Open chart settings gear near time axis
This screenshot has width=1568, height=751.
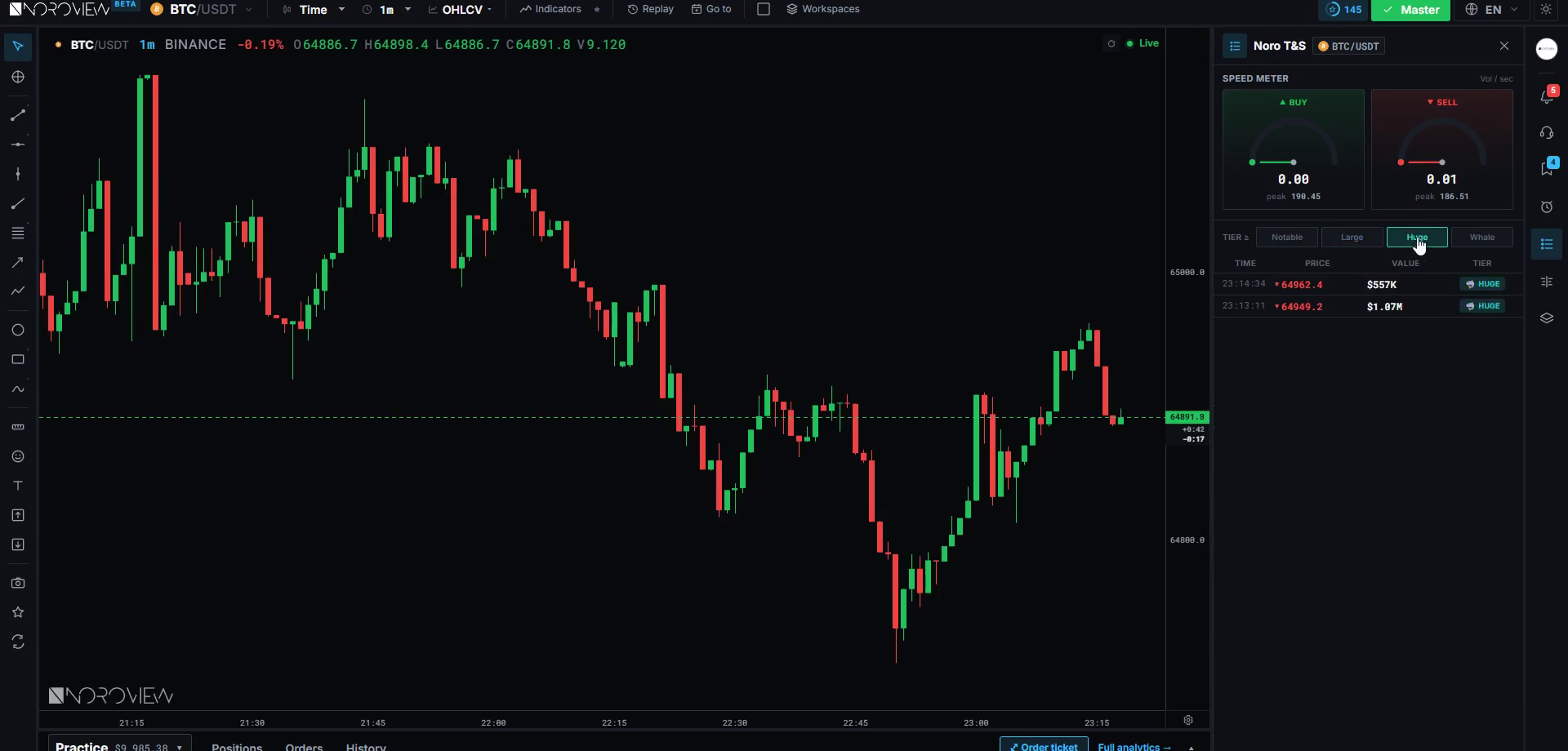(x=1188, y=720)
